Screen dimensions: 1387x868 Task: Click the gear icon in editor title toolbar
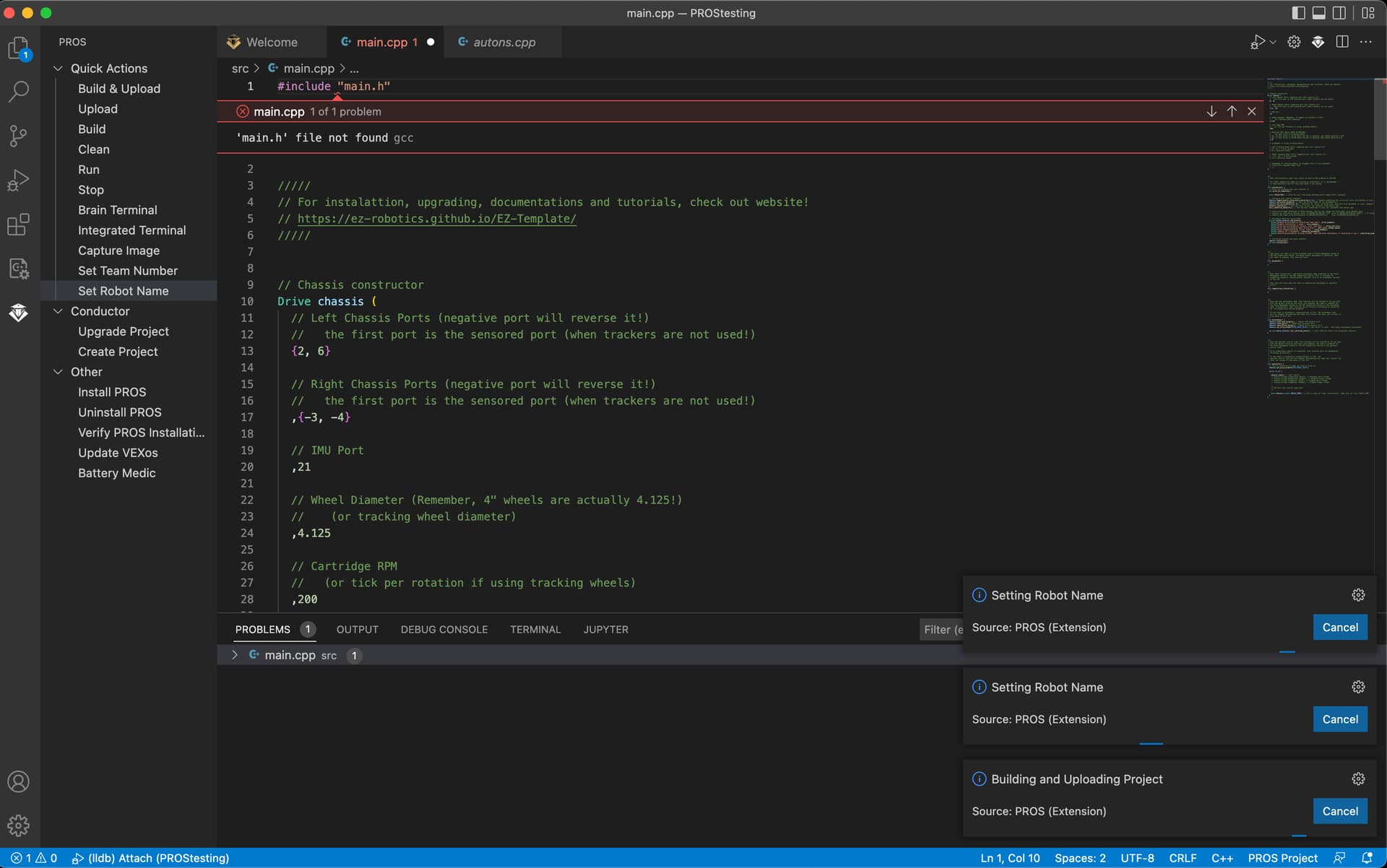(1294, 42)
